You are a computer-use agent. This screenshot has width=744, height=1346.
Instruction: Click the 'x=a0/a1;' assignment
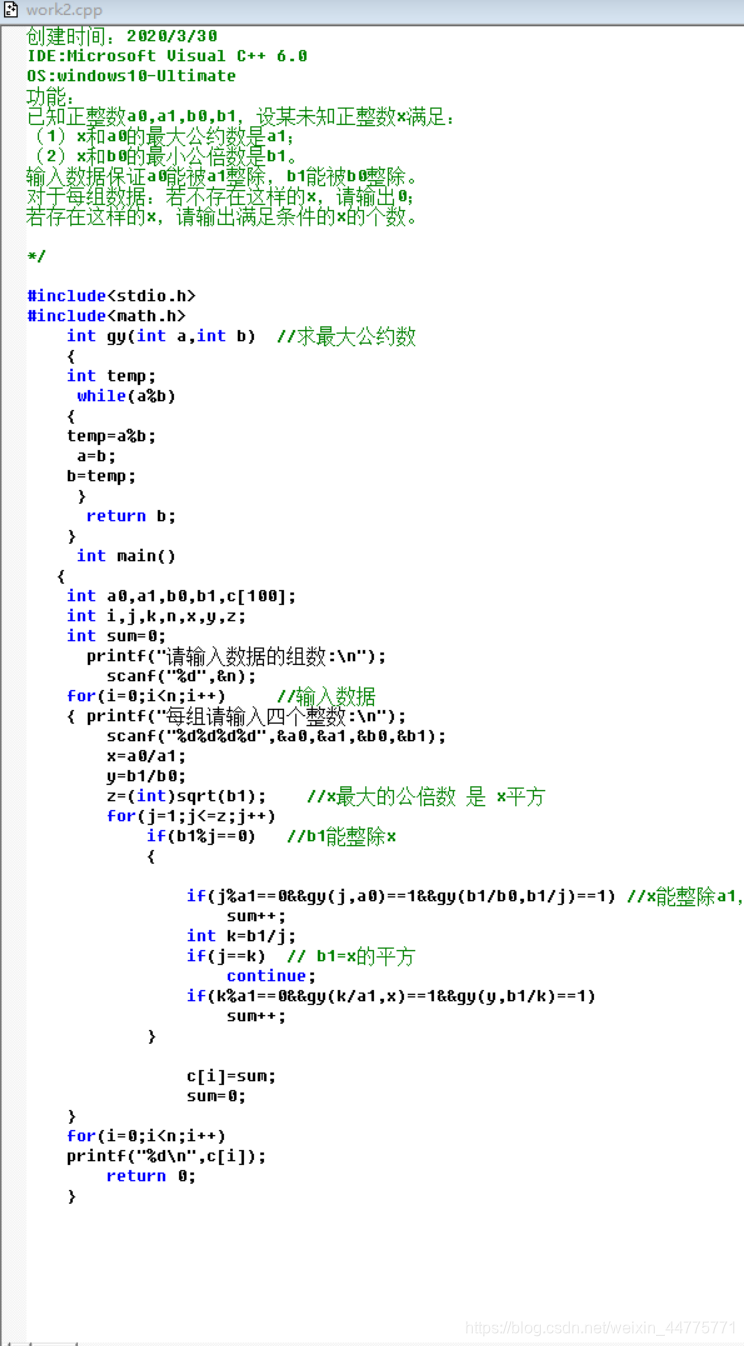pos(146,756)
